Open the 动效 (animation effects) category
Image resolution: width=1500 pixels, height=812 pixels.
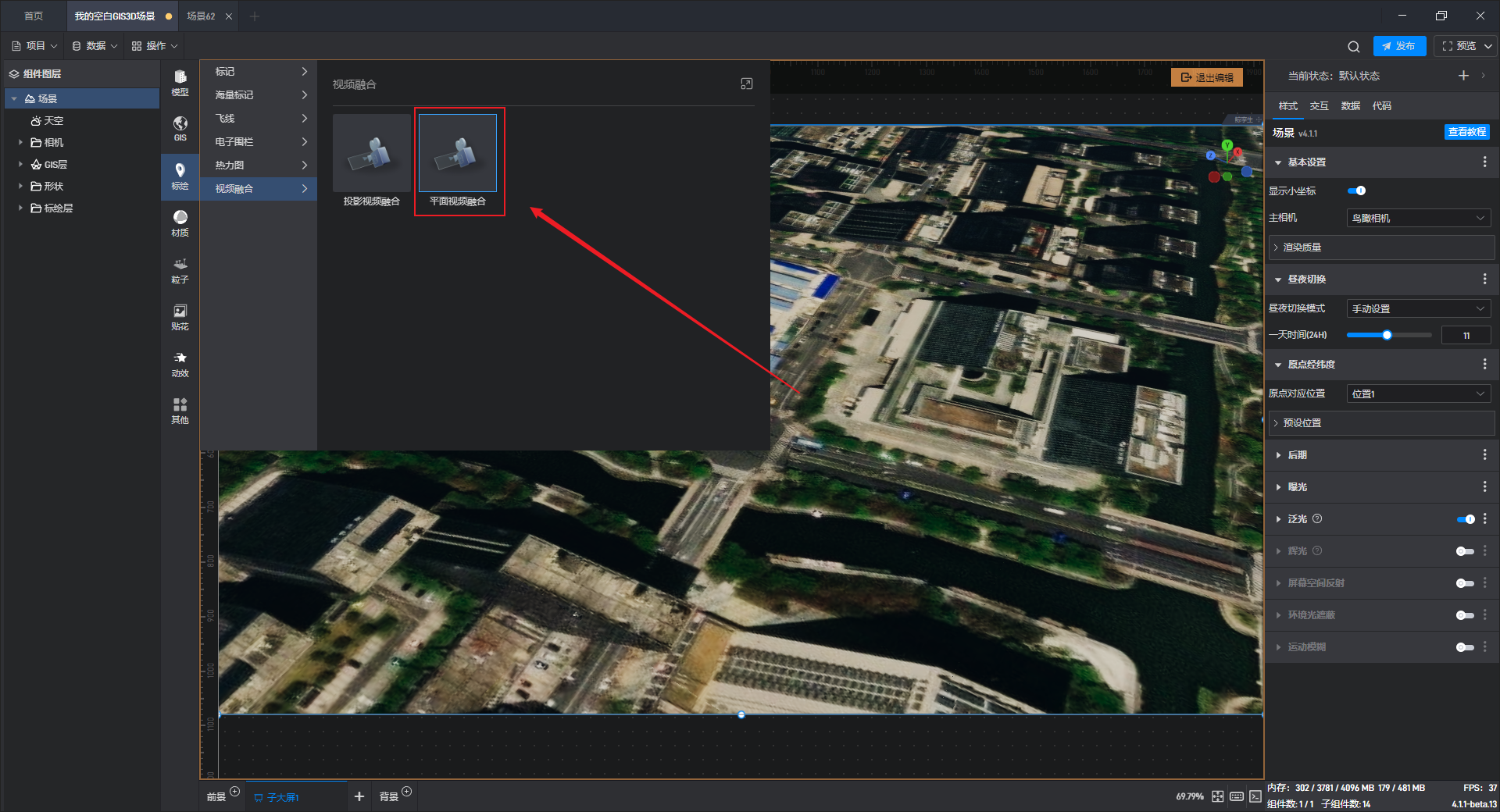(x=180, y=364)
